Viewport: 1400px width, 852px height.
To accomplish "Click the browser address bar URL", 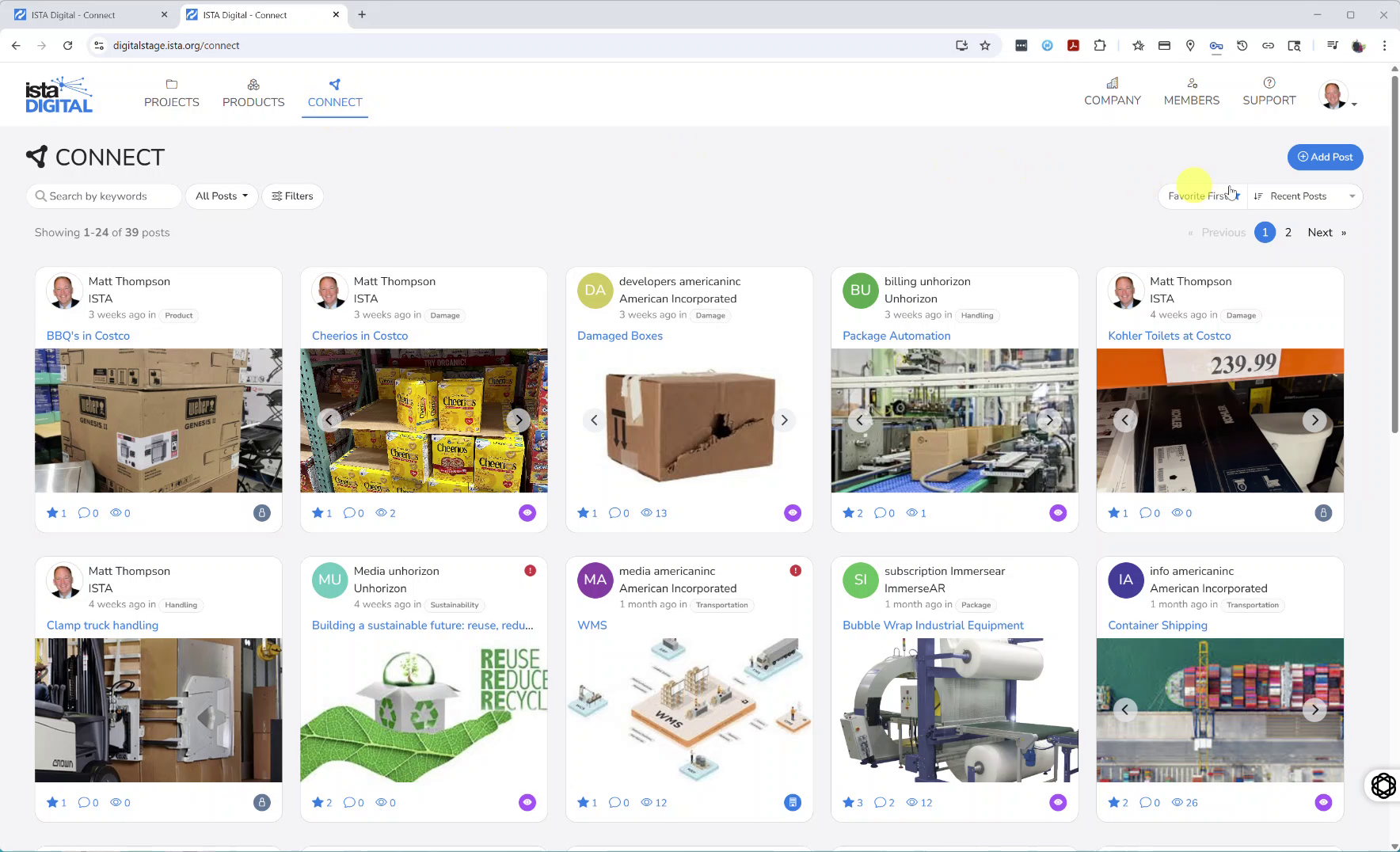I will pyautogui.click(x=176, y=46).
